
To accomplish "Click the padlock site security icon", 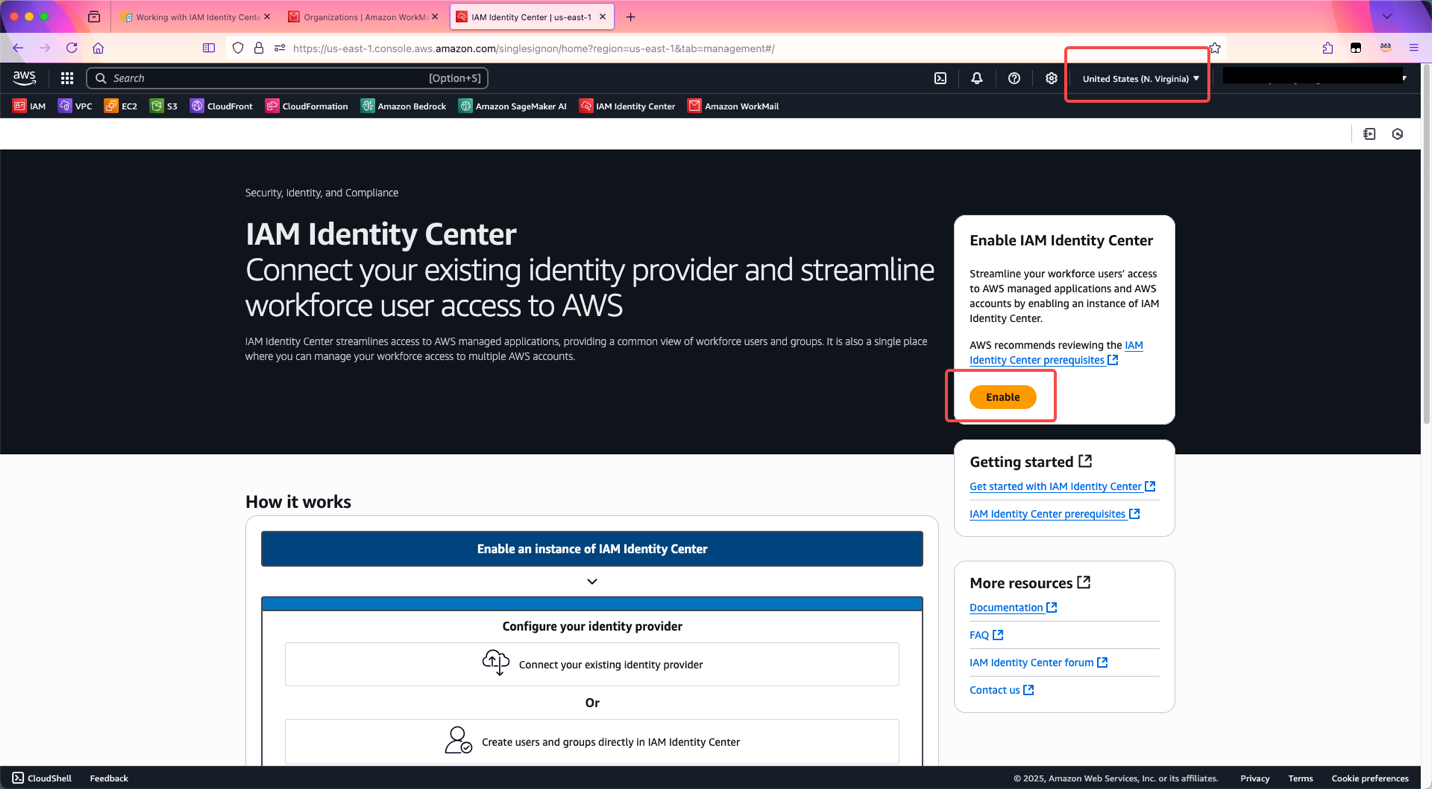I will [259, 48].
